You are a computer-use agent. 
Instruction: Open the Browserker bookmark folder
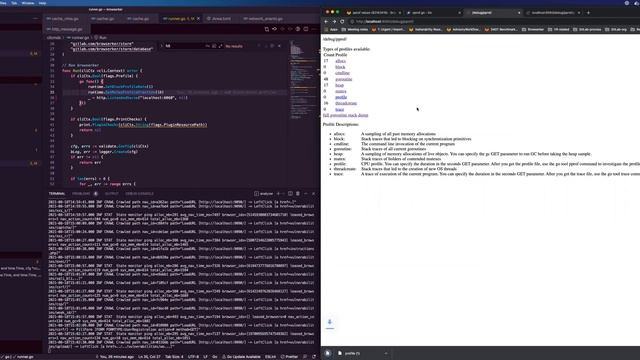[x=533, y=29]
